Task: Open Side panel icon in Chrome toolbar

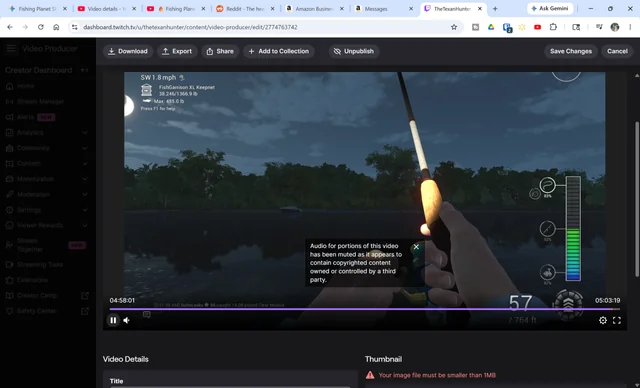Action: point(576,27)
